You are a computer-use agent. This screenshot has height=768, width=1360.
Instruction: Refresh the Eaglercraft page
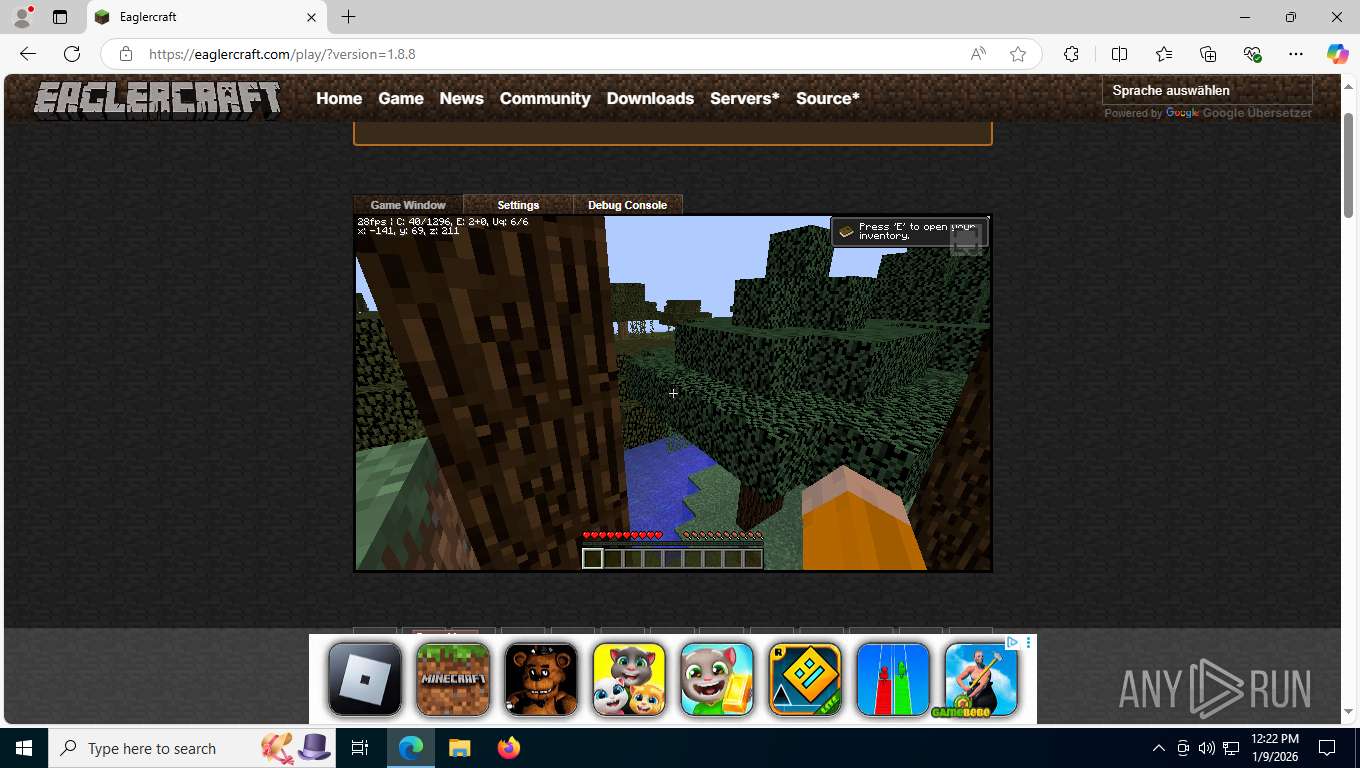[72, 54]
